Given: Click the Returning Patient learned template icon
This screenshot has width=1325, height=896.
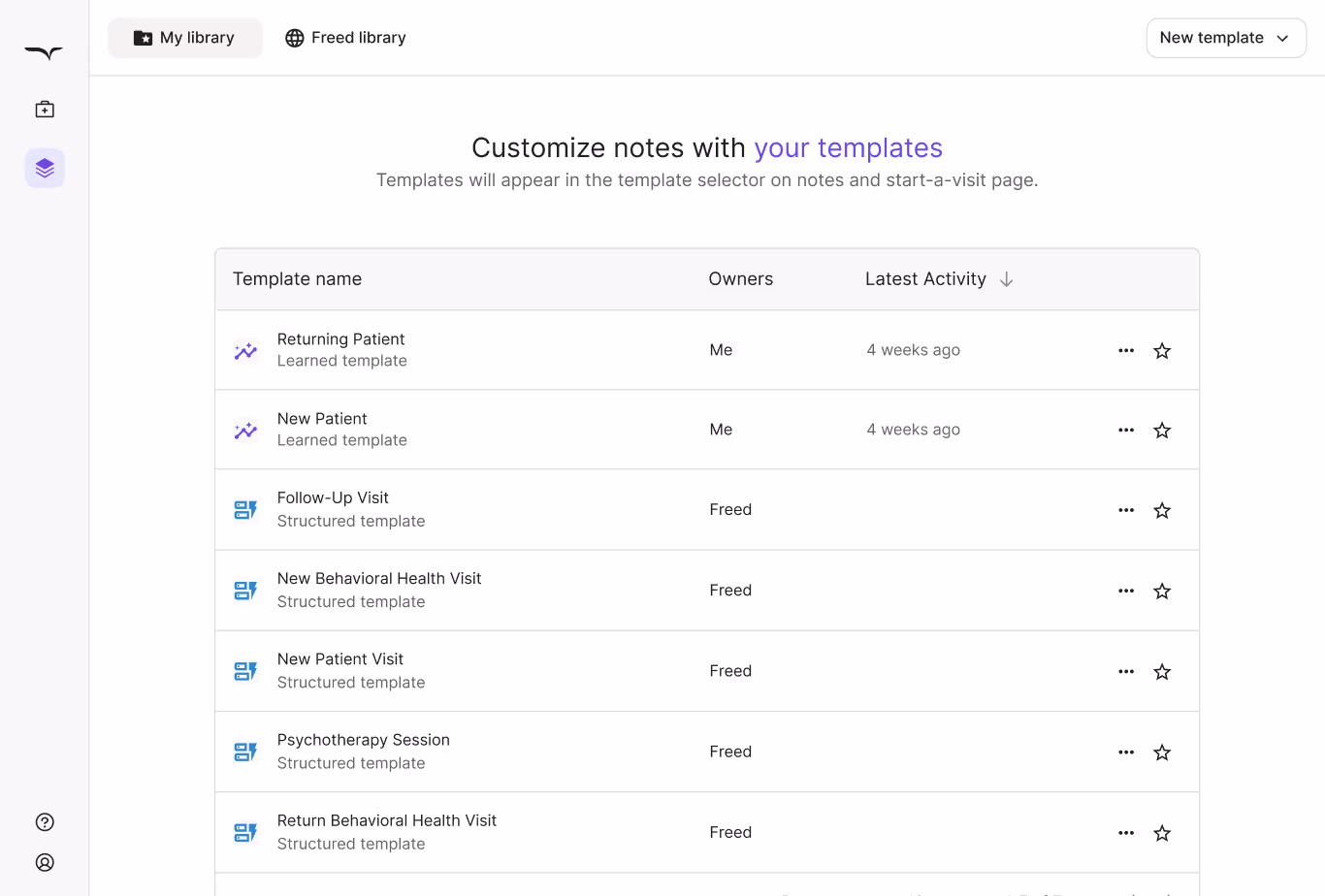Looking at the screenshot, I should click(x=245, y=351).
